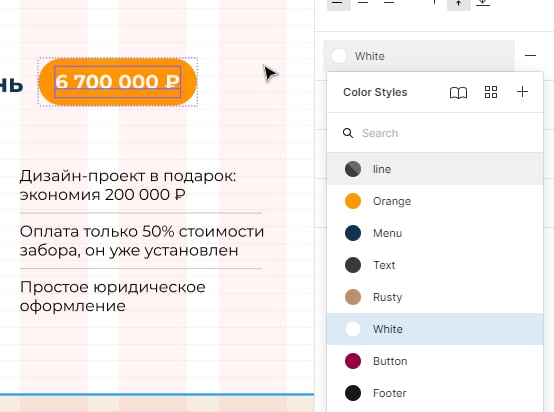Choose the text align center icon
Viewport: 554px width, 412px height.
point(363,3)
